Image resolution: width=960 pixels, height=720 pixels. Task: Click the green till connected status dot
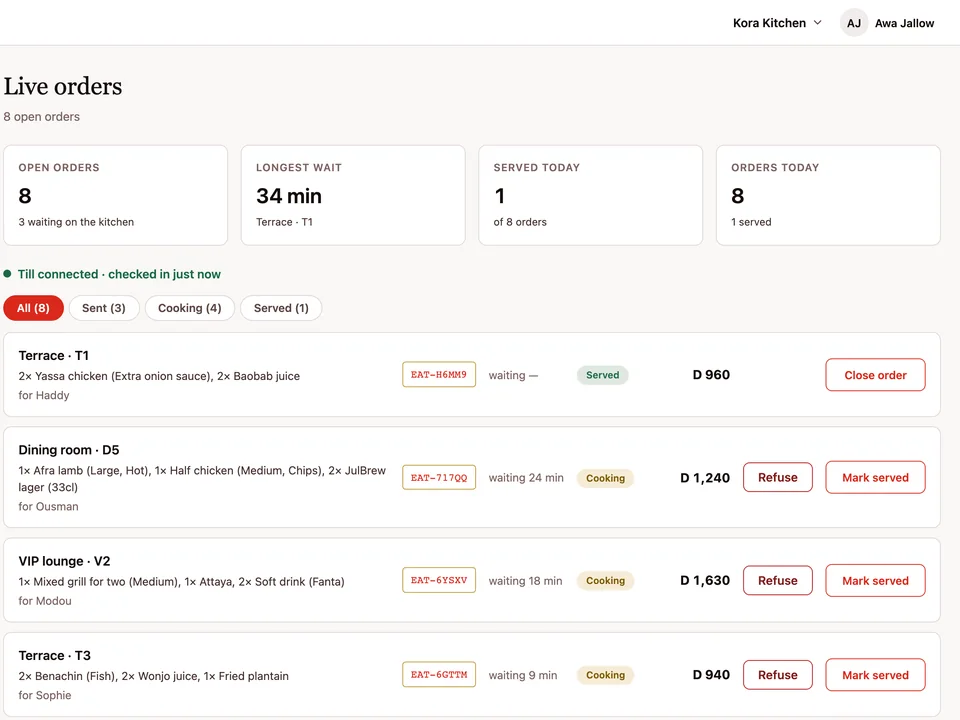pos(7,274)
